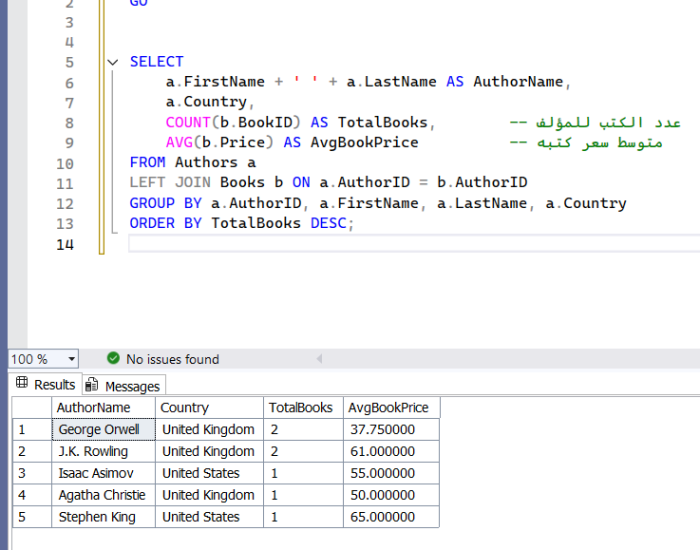
Task: Place cursor on empty line 14
Action: [300, 244]
